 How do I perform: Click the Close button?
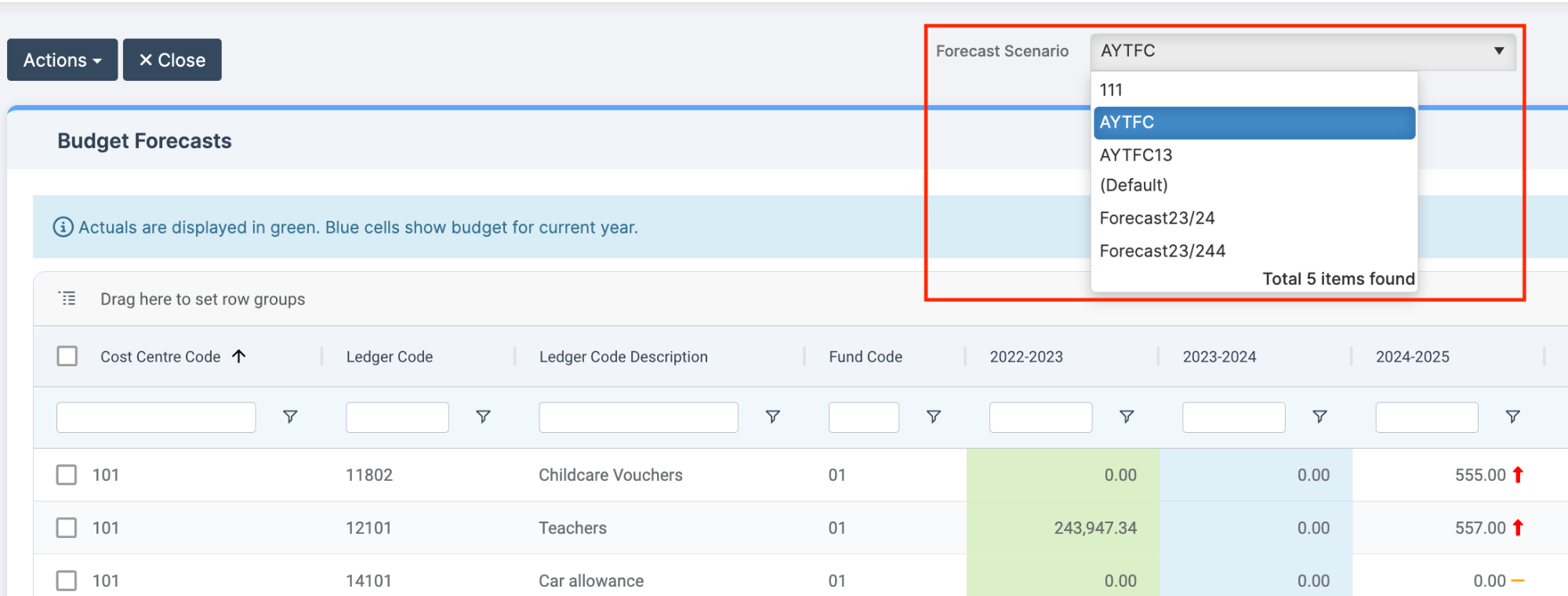172,60
